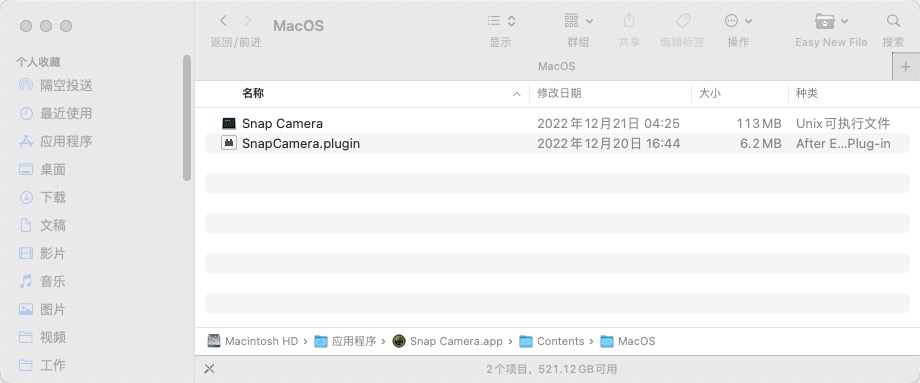The image size is (920, 383).
Task: Click the date 2022年12月21日 04:25
Action: [x=608, y=124]
